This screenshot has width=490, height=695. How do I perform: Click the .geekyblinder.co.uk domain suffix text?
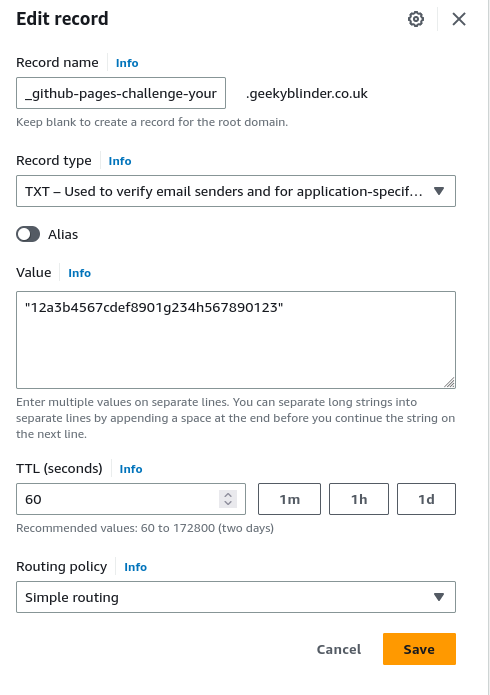pos(307,94)
